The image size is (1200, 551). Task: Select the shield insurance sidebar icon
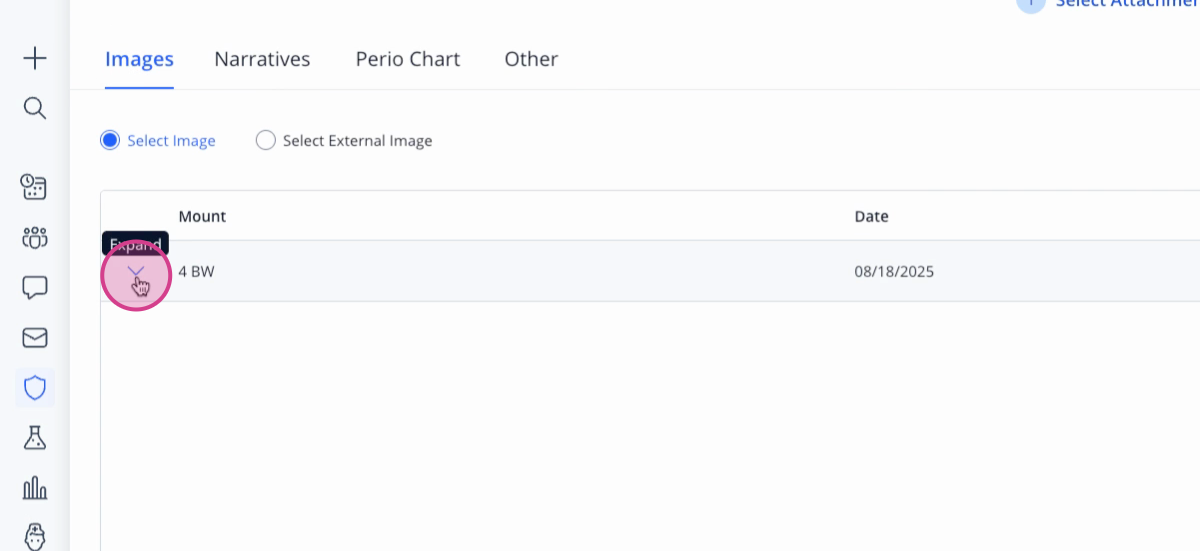[35, 387]
